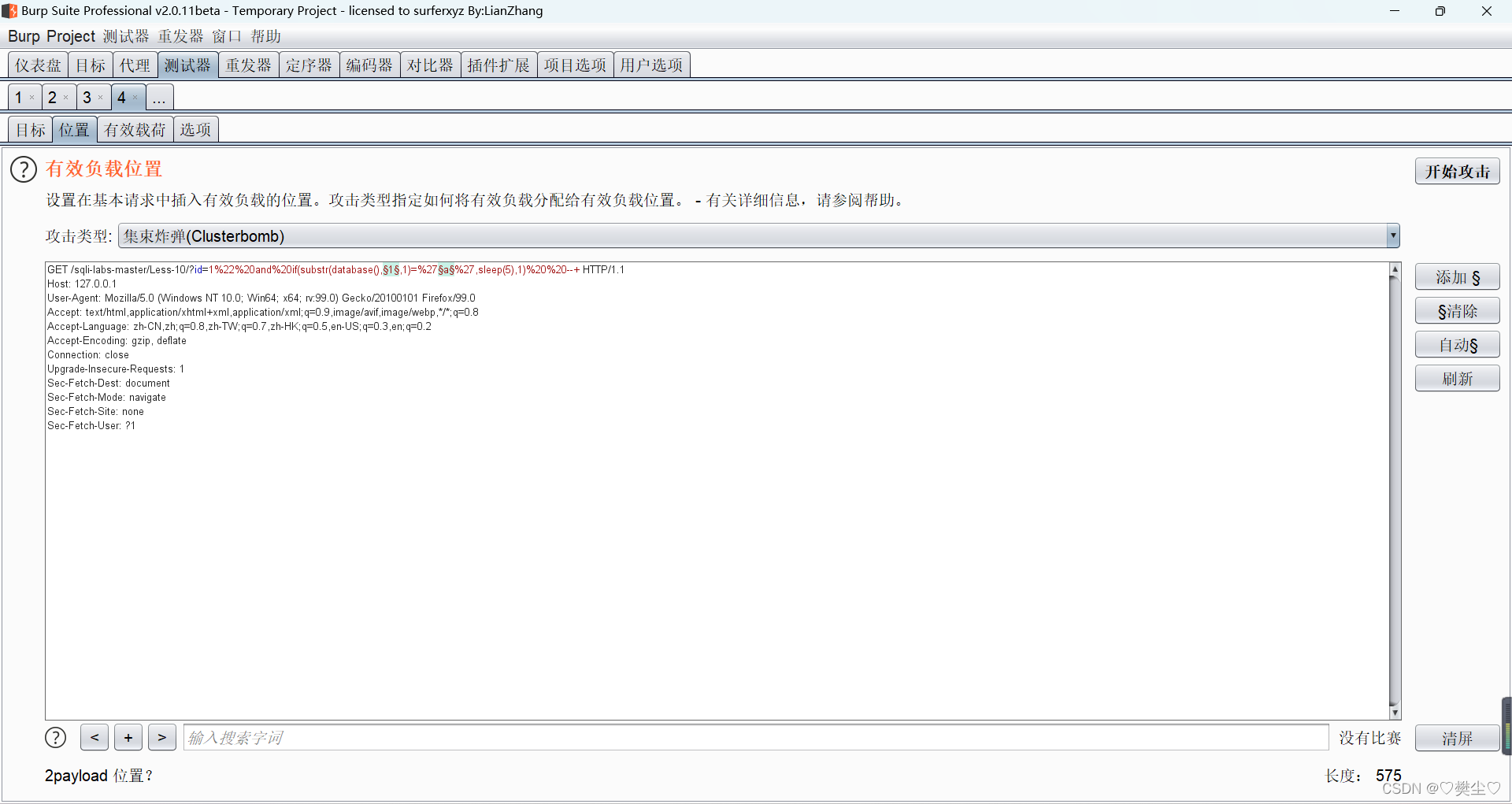Click the 自动§ button

[1457, 345]
